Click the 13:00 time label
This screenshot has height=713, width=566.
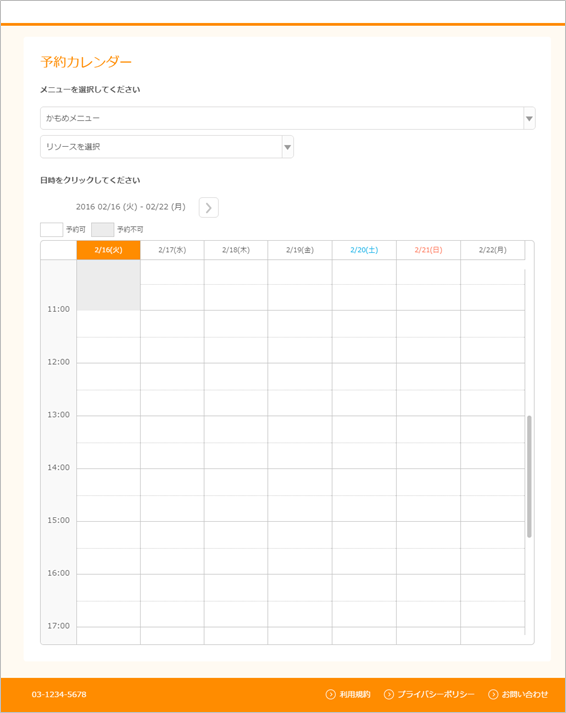pyautogui.click(x=59, y=415)
